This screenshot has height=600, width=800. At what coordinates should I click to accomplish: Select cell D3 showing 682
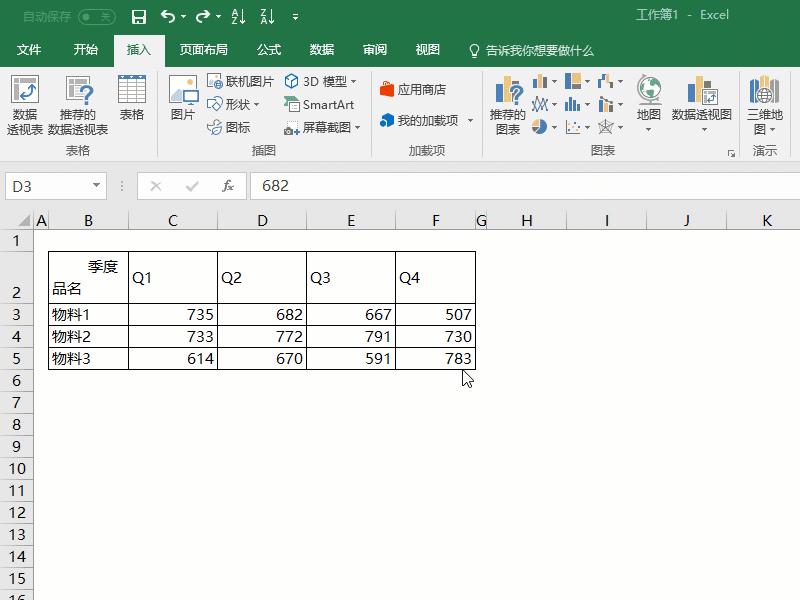(261, 314)
